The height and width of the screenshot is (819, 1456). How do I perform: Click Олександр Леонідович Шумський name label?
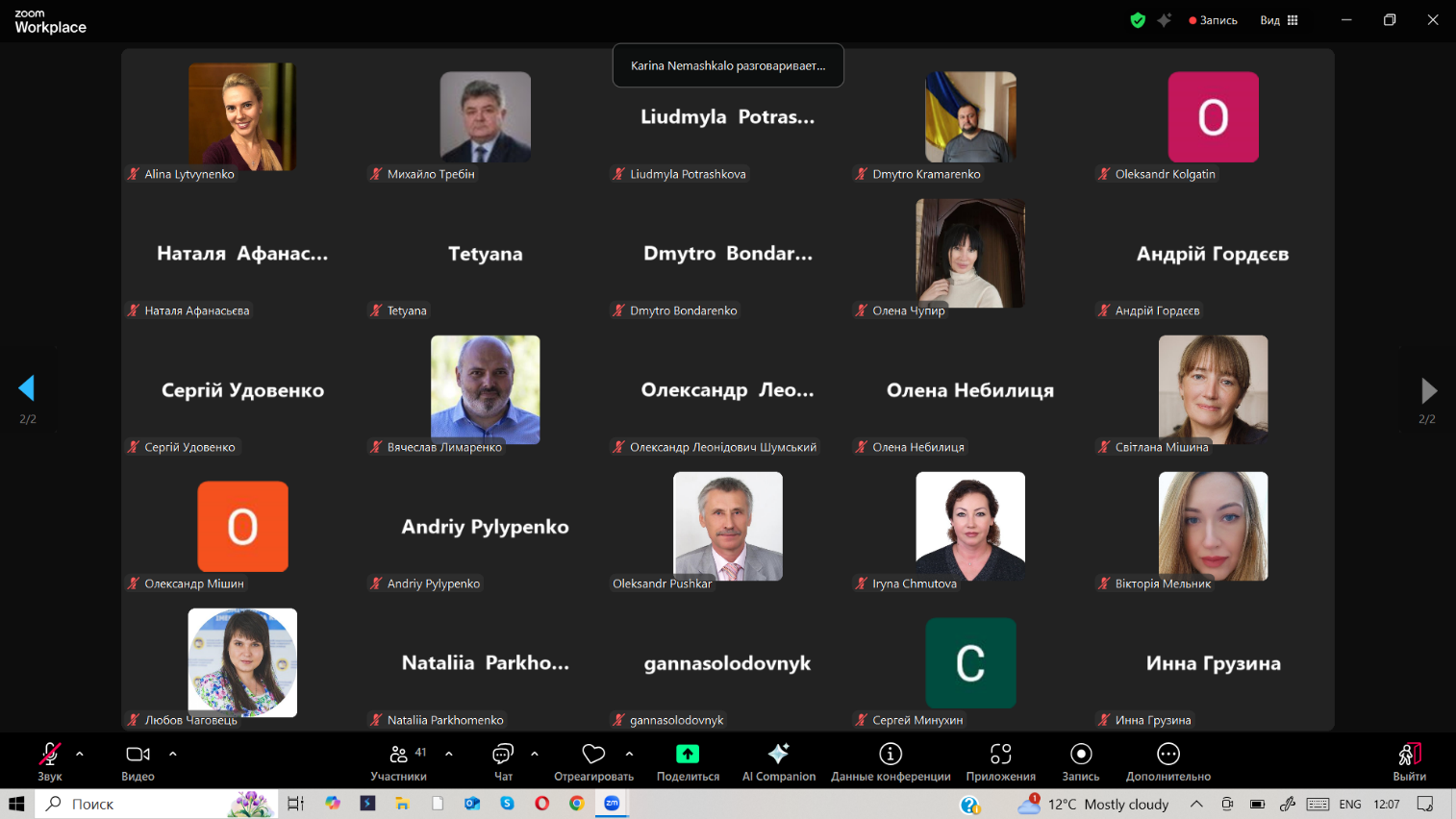coord(723,447)
